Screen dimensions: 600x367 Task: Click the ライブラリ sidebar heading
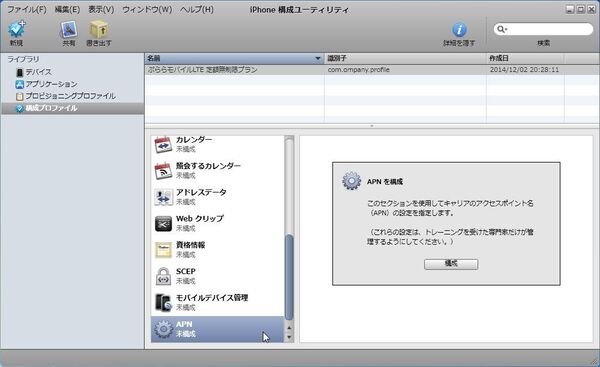pyautogui.click(x=23, y=59)
